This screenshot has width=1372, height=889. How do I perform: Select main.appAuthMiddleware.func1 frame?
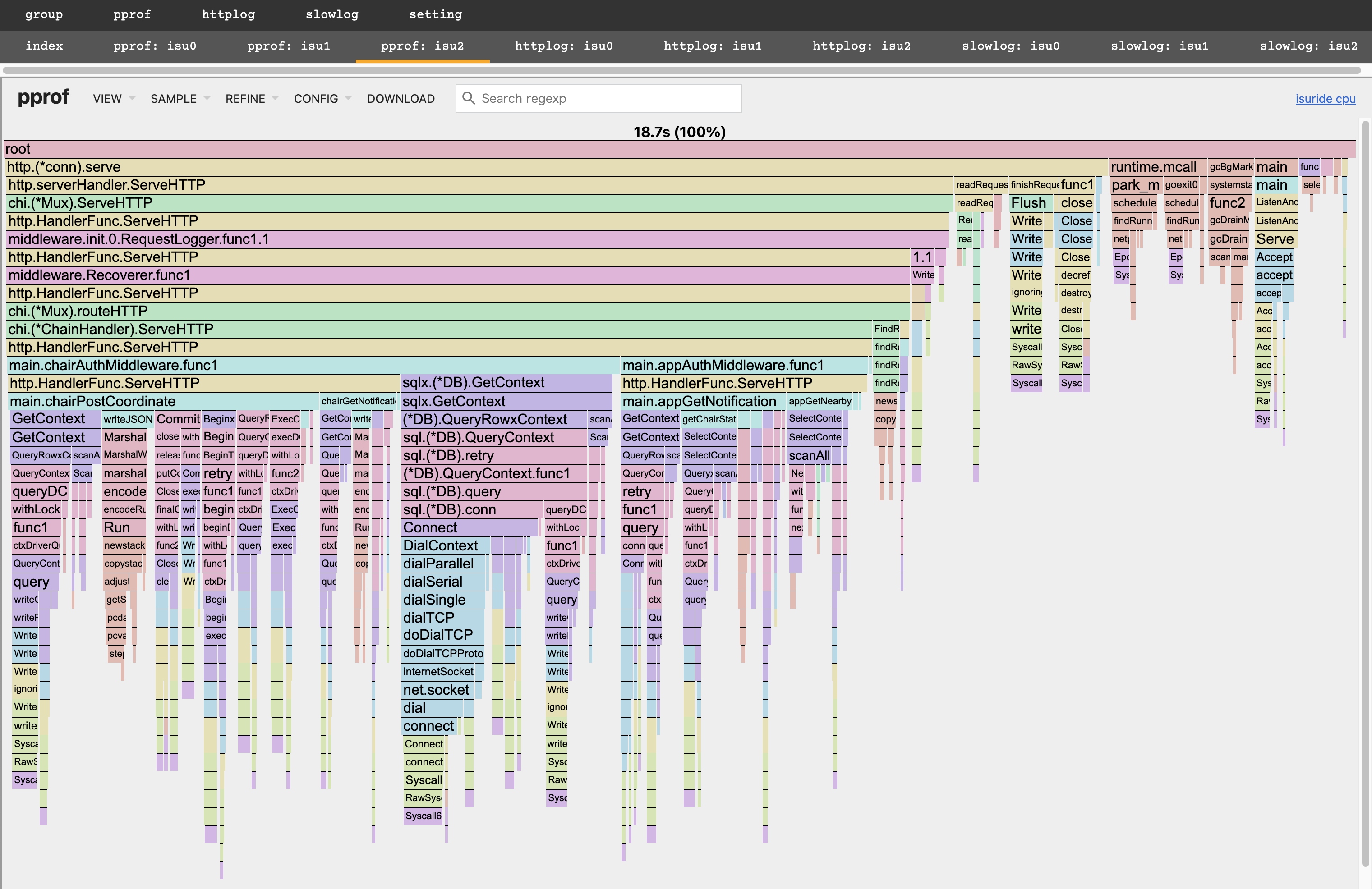pyautogui.click(x=744, y=365)
